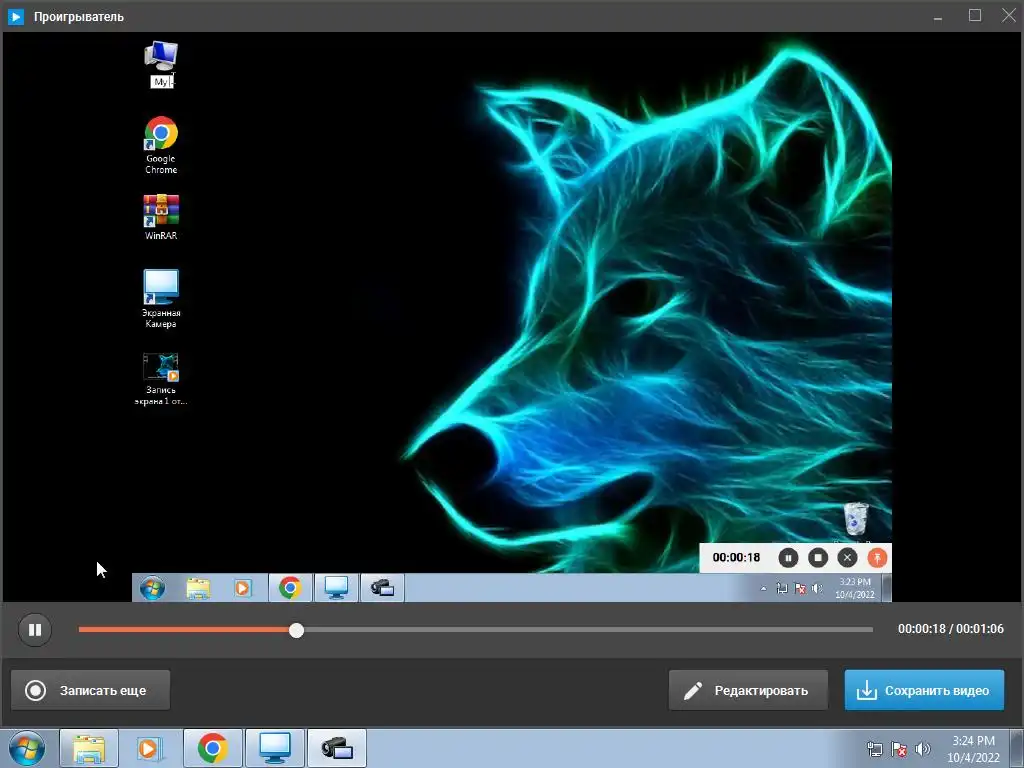Open File Explorer from bottom taskbar
The image size is (1024, 768).
pyautogui.click(x=89, y=748)
